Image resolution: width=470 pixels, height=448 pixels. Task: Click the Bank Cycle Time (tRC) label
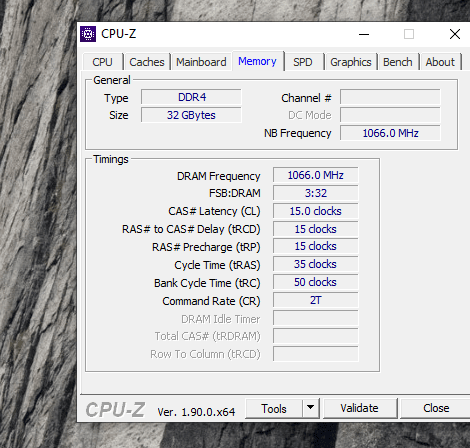click(207, 283)
